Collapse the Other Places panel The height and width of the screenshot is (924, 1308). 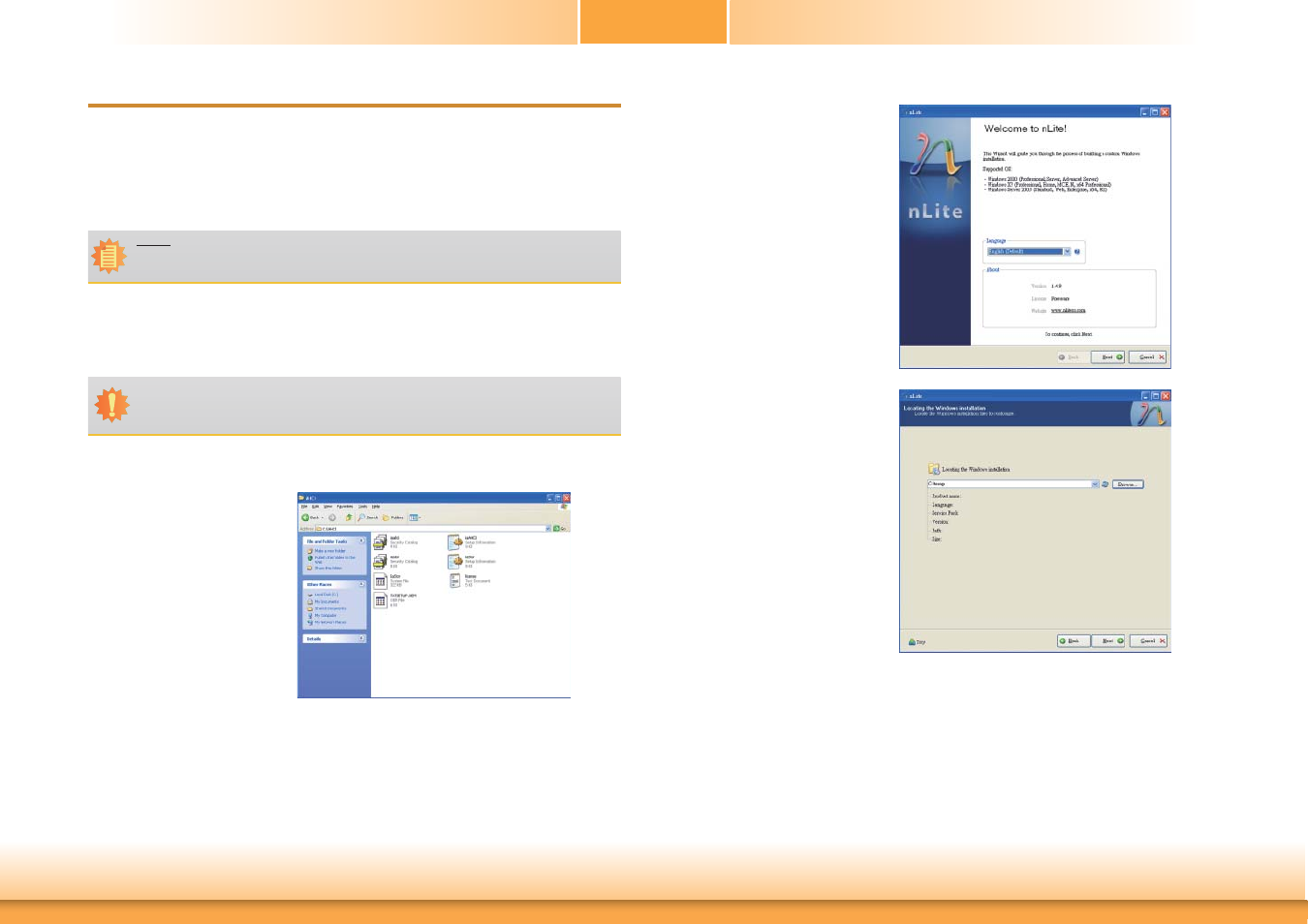[361, 584]
